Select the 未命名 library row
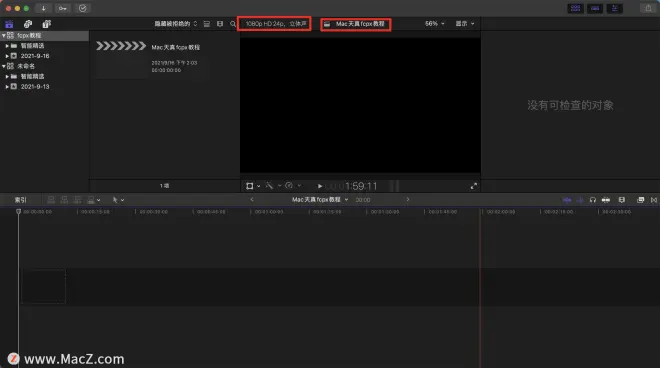Viewport: 660px width, 368px height. [x=44, y=66]
